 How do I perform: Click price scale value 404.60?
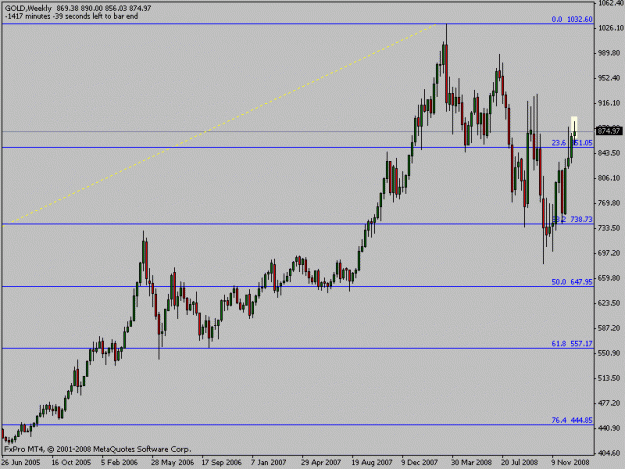point(611,453)
